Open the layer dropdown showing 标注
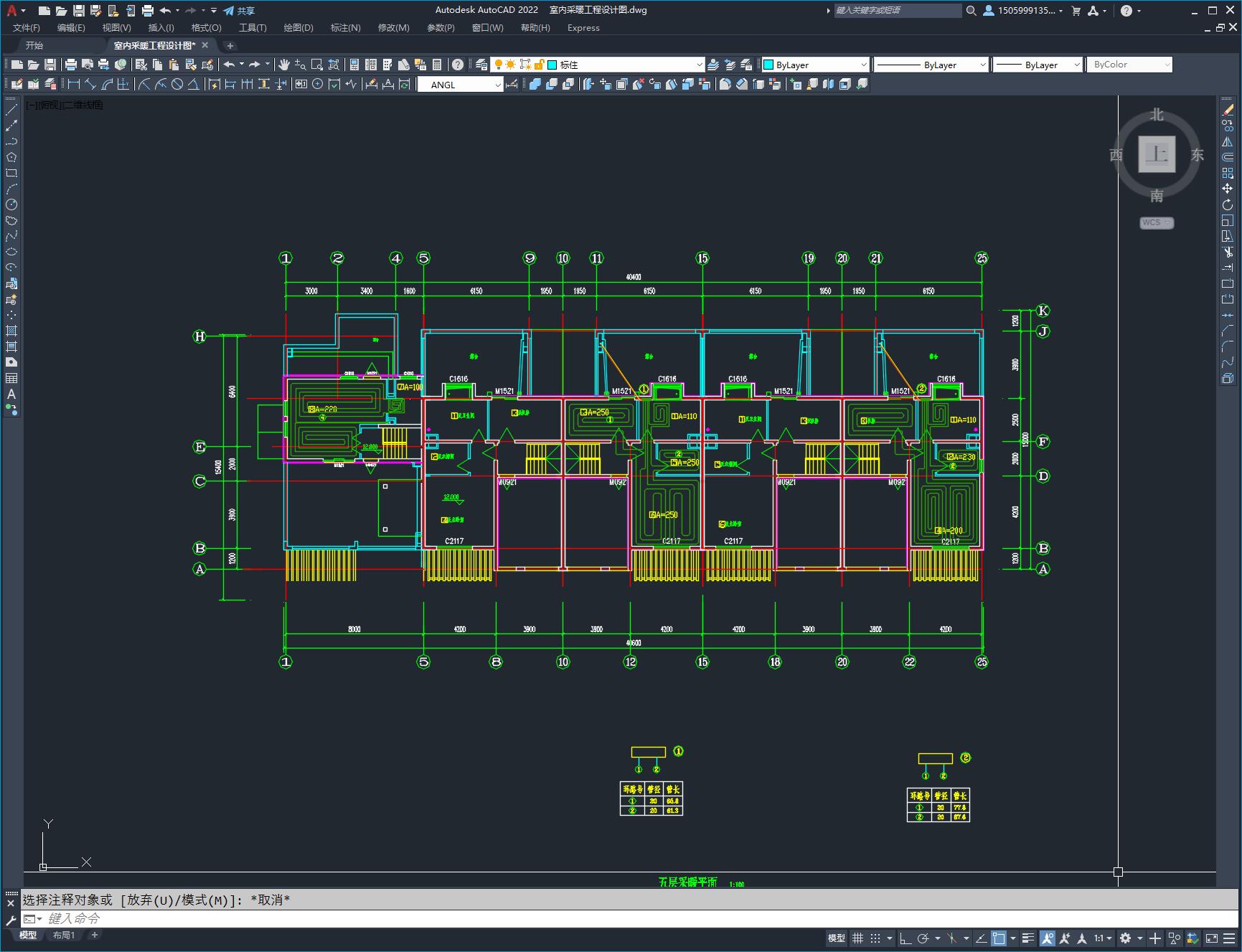The width and height of the screenshot is (1242, 952). (598, 65)
